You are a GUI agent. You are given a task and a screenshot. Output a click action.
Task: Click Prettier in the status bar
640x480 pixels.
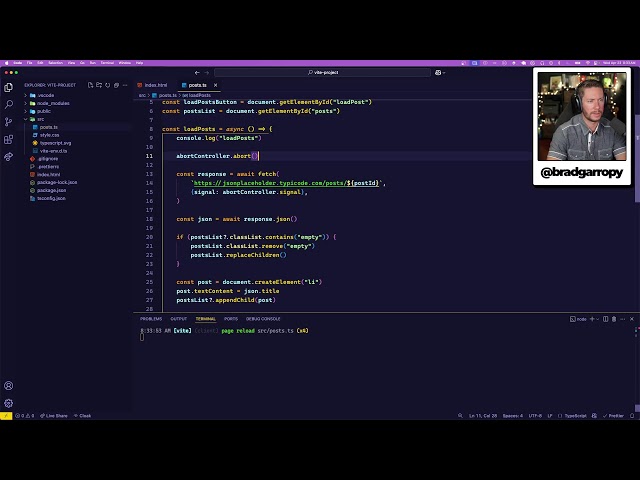(613, 416)
